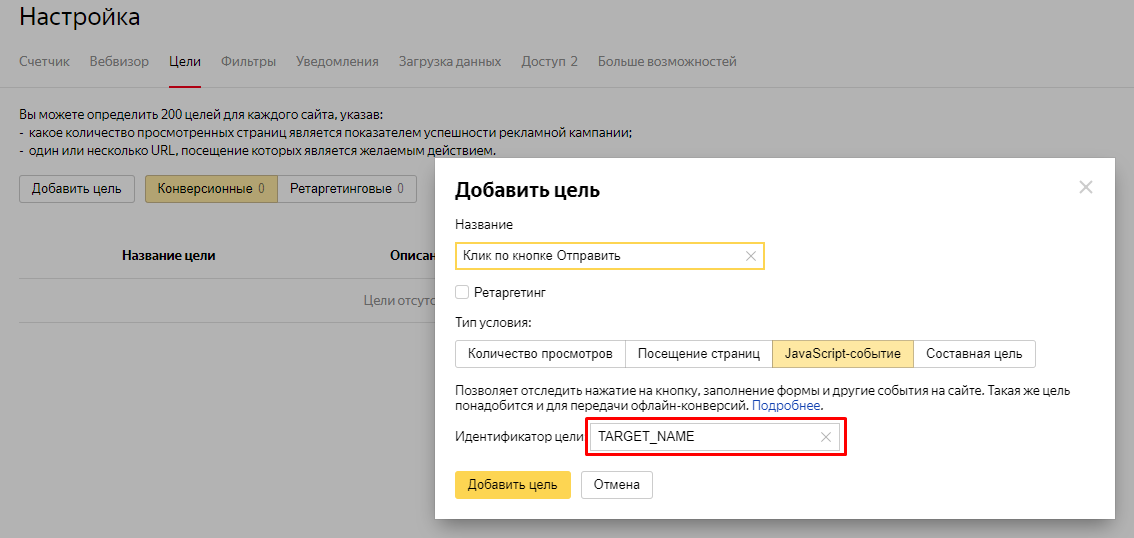The width and height of the screenshot is (1134, 538).
Task: Close the Добавить цель dialog
Action: tap(1086, 187)
